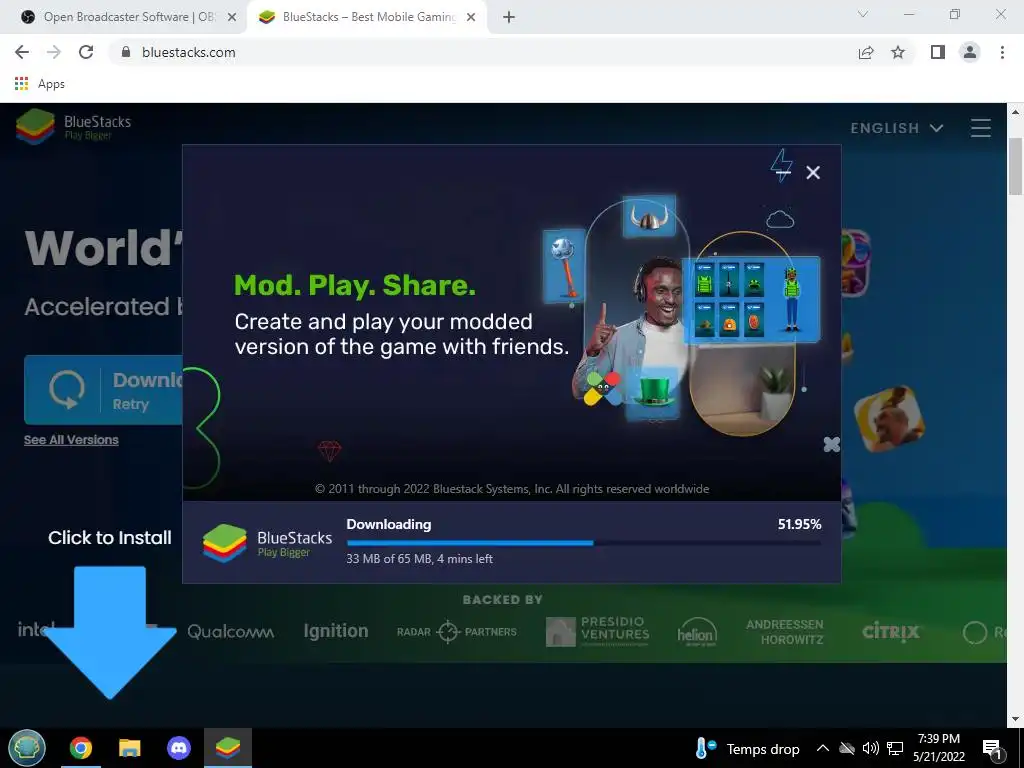Click the BlueStacks logo in download panel
Screen dimensions: 1024x768
click(x=267, y=543)
